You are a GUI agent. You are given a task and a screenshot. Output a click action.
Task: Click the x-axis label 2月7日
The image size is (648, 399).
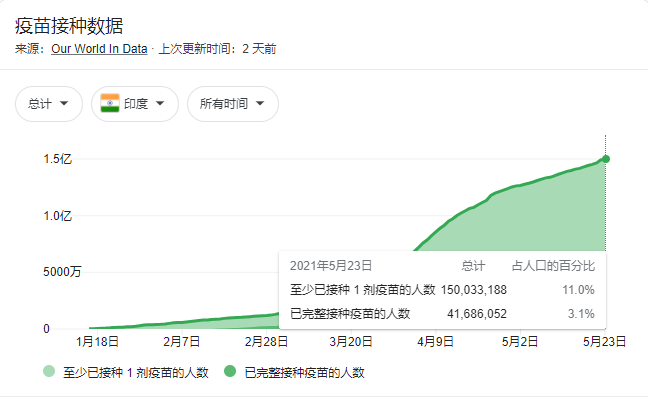coord(181,342)
